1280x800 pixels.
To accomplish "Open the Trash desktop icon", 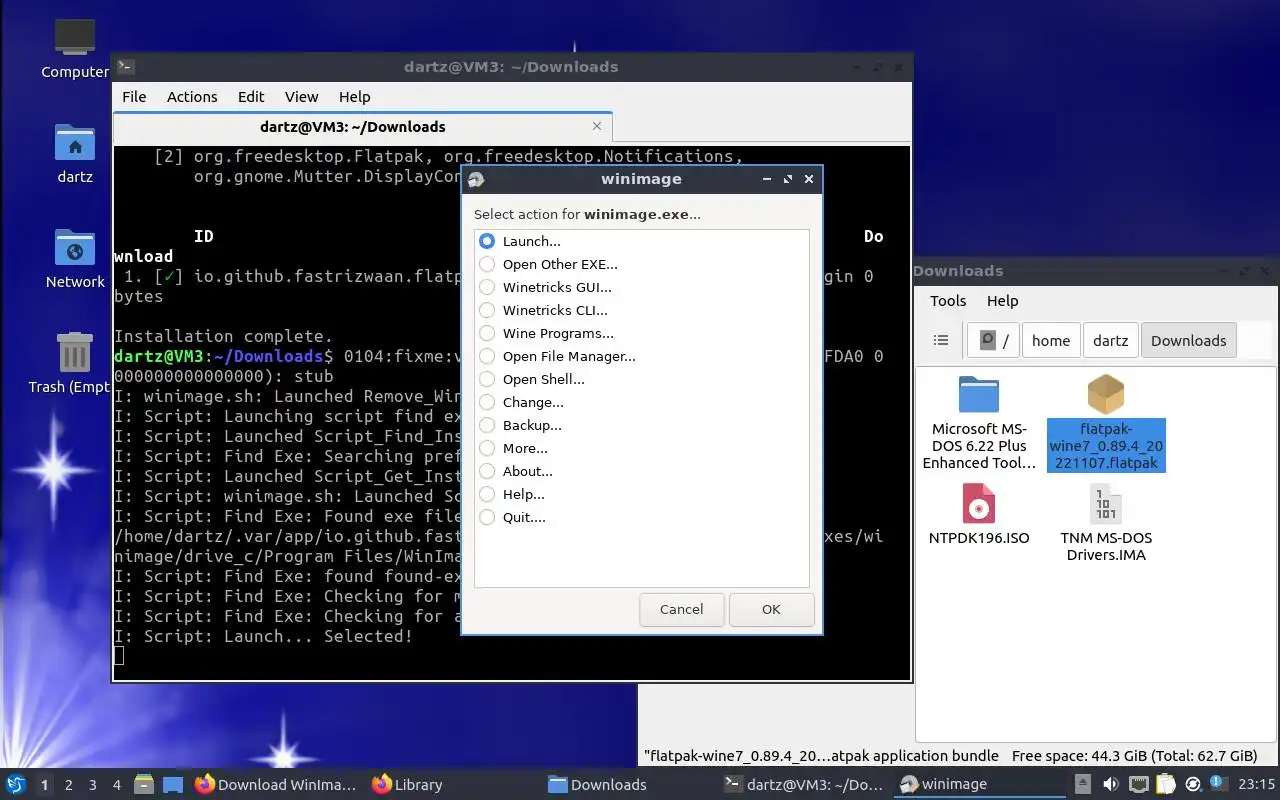I will pyautogui.click(x=75, y=364).
